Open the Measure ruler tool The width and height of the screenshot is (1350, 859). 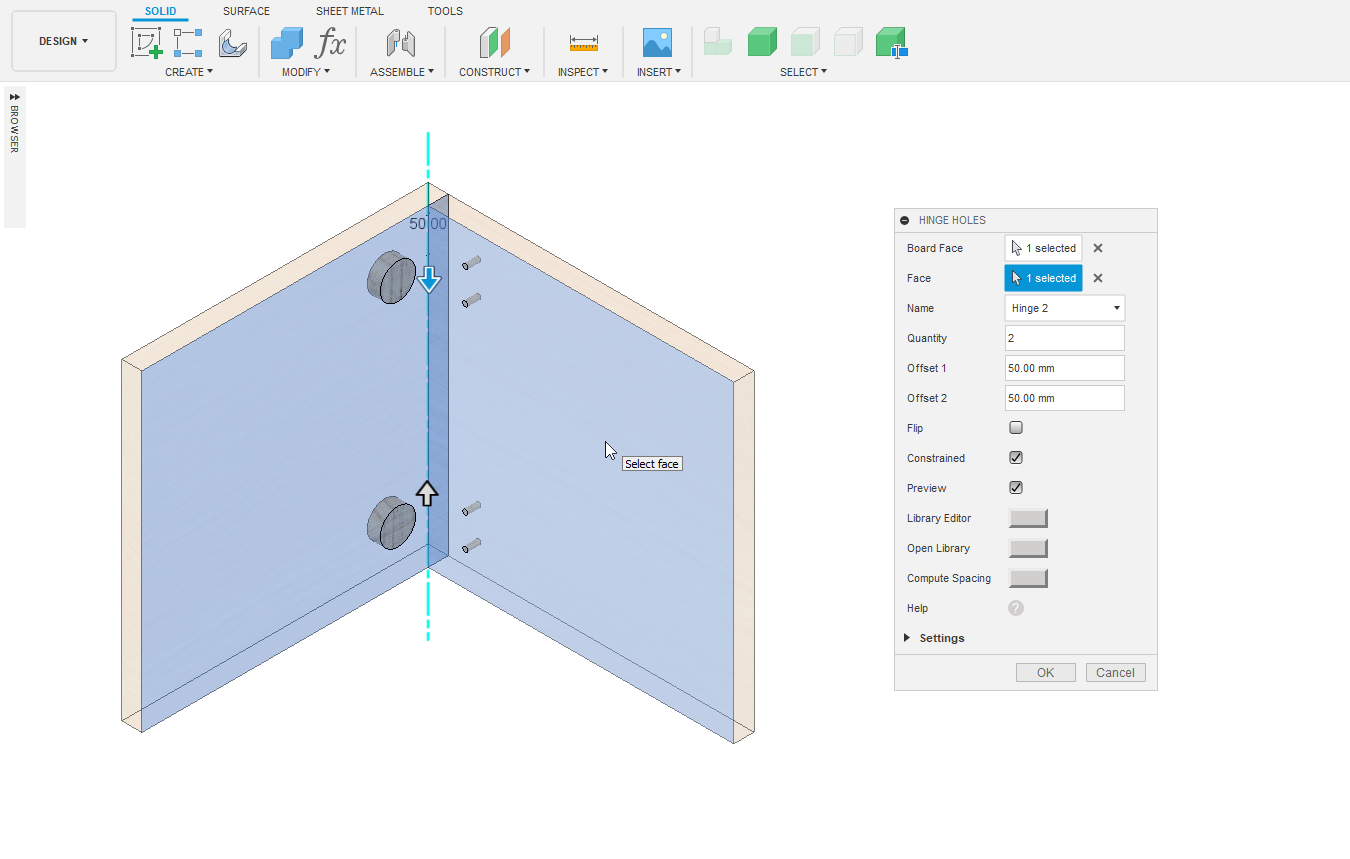(583, 43)
